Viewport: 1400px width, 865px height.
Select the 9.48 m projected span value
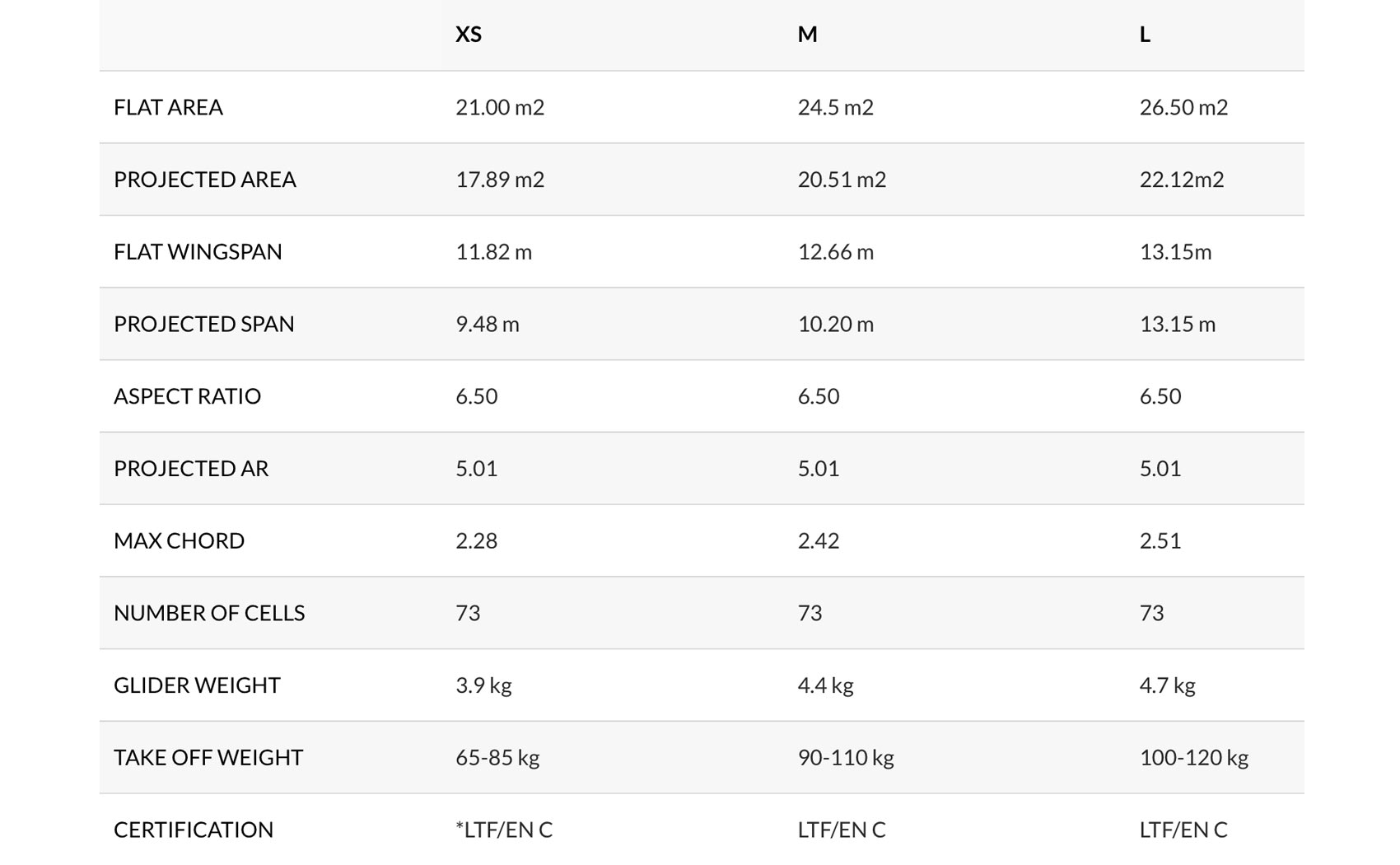click(488, 324)
